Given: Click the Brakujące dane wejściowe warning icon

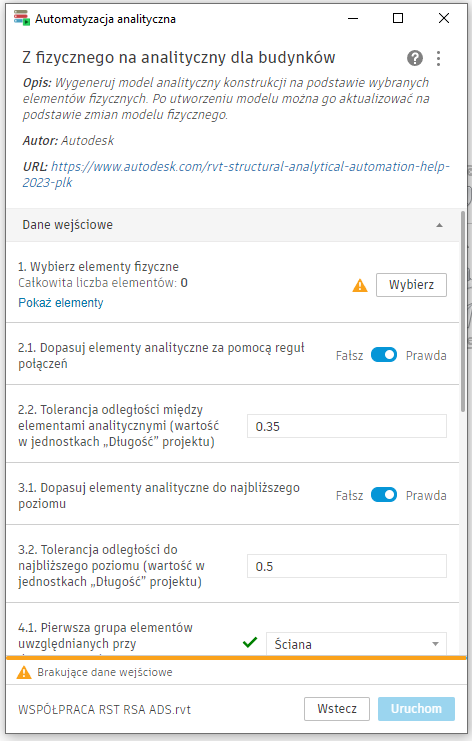Looking at the screenshot, I should [24, 672].
